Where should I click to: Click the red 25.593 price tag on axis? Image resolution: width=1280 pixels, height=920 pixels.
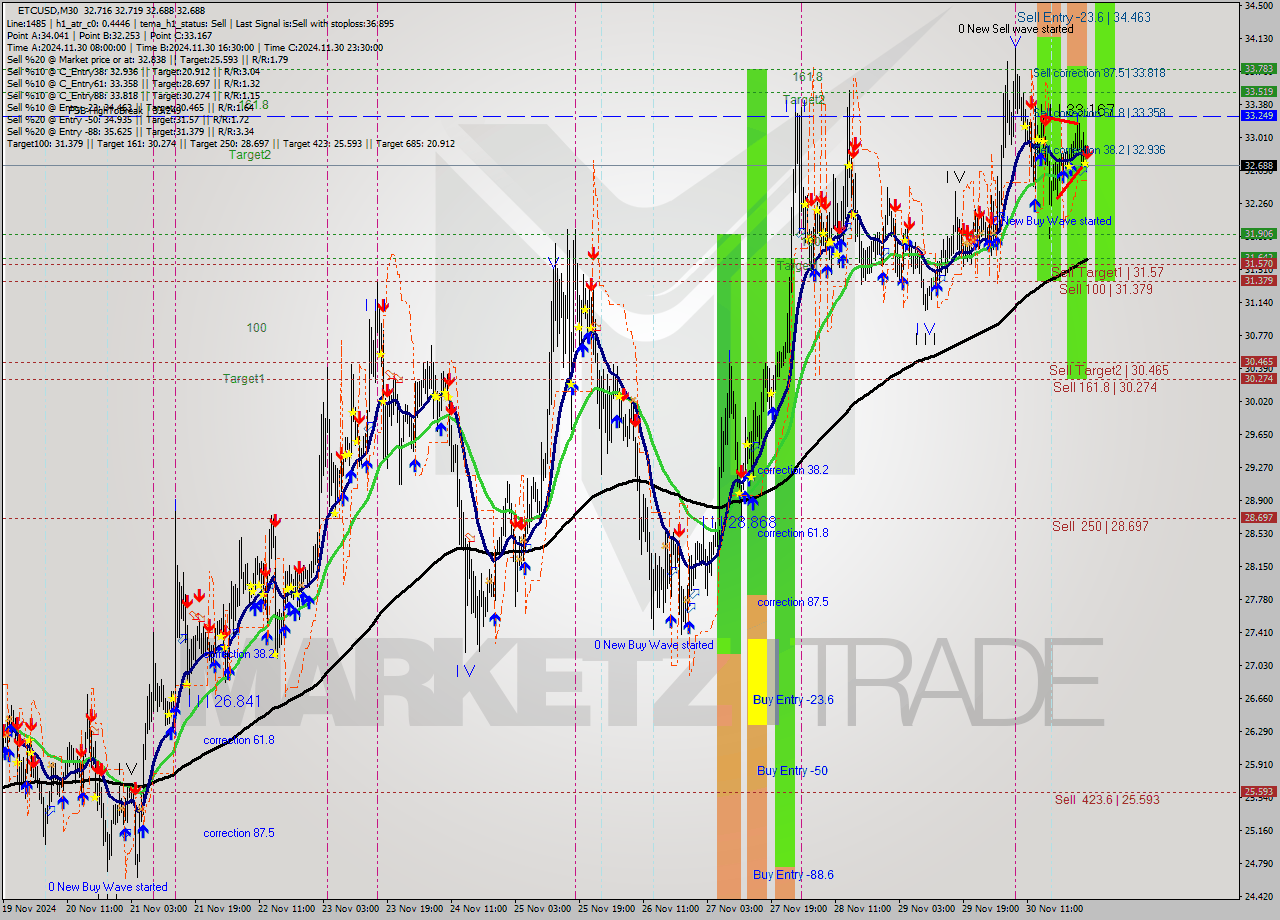[x=1258, y=791]
